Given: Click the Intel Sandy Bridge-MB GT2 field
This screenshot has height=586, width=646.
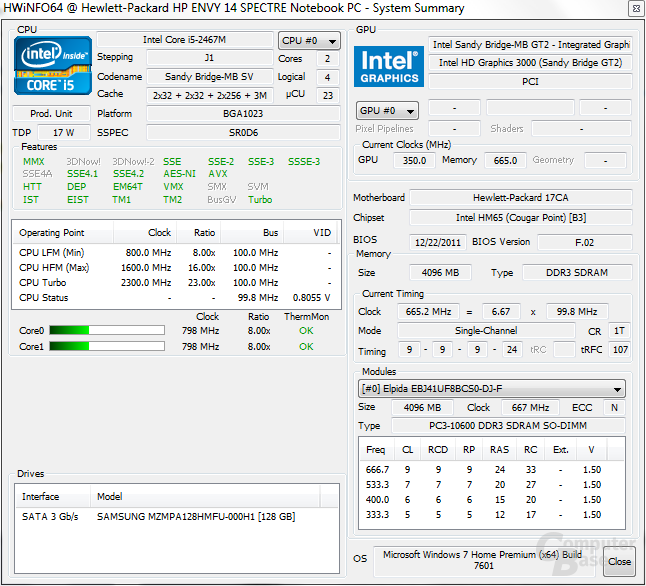Looking at the screenshot, I should (530, 45).
